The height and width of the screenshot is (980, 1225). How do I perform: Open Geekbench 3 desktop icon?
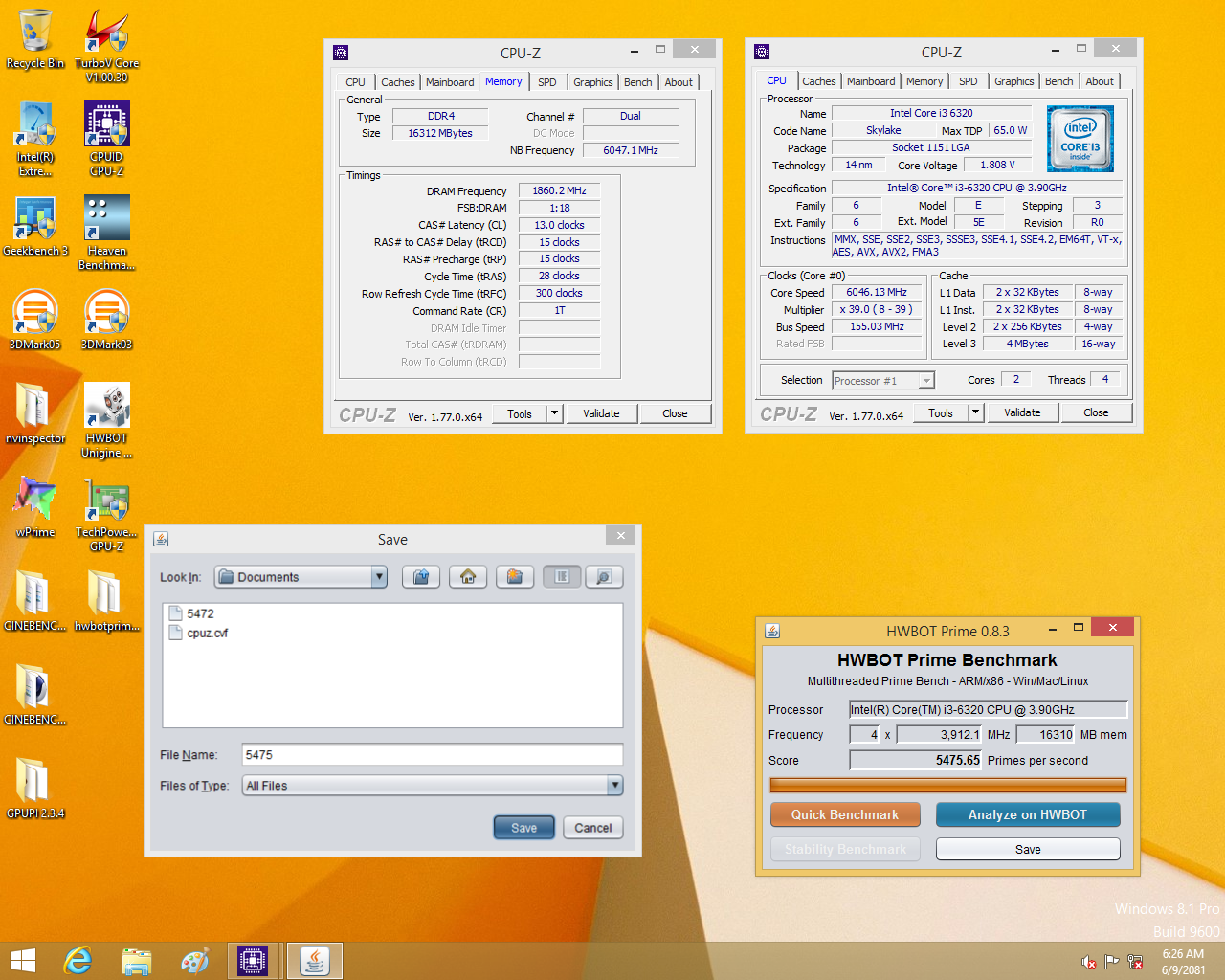[x=35, y=227]
